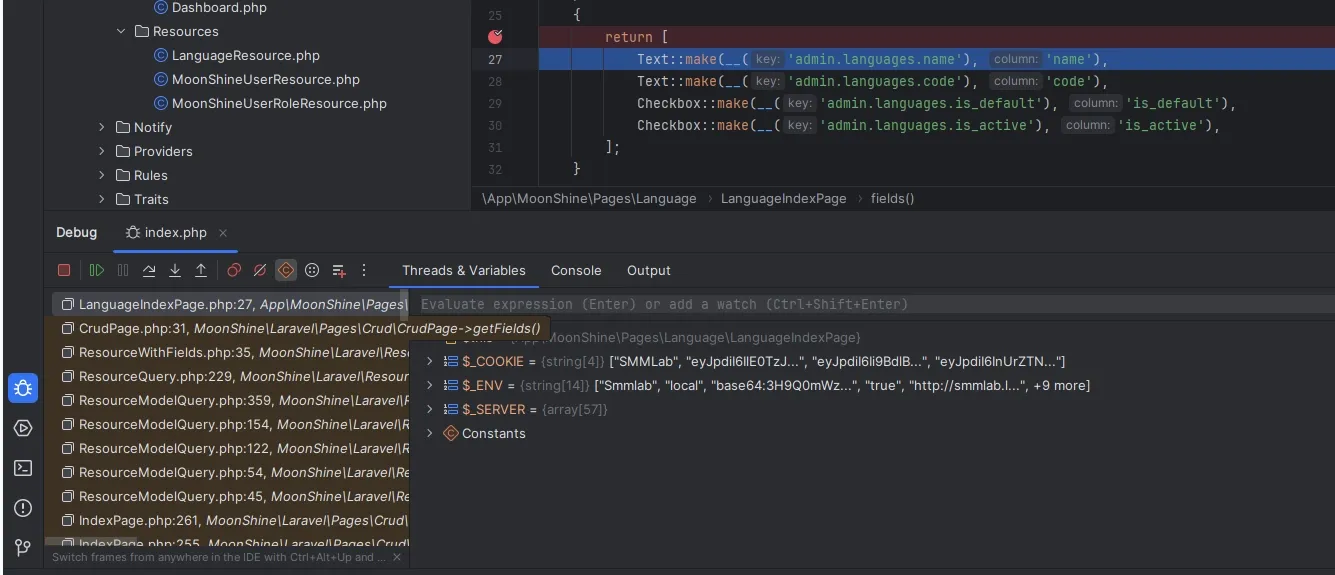Expand the $_SERVER variable
The image size is (1335, 575).
tap(430, 409)
